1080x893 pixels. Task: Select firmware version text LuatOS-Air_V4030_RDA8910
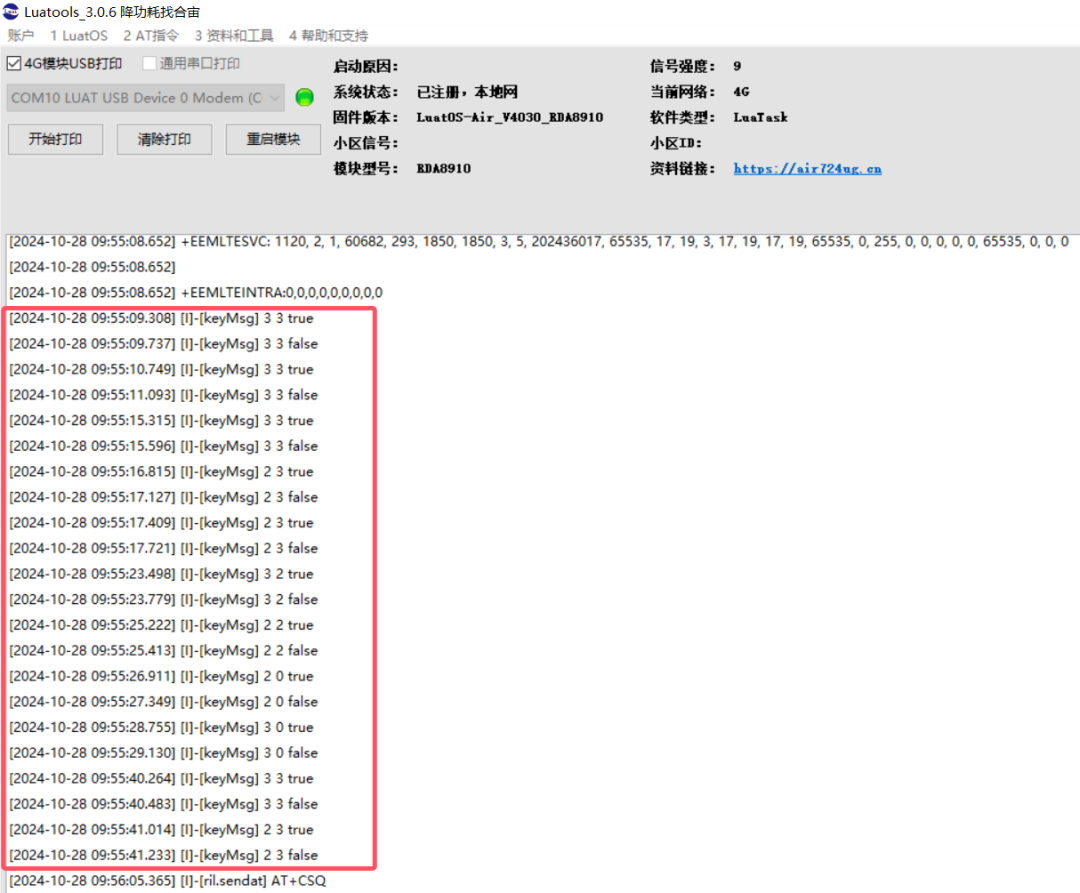click(510, 117)
